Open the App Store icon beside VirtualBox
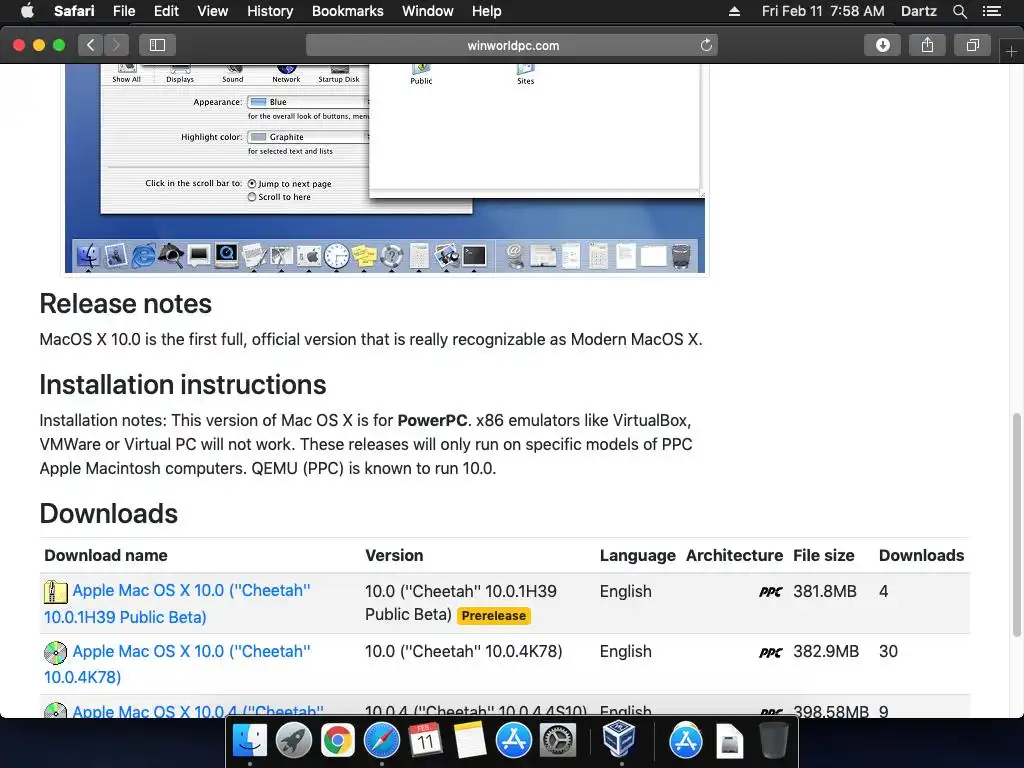The height and width of the screenshot is (768, 1024). (x=685, y=741)
